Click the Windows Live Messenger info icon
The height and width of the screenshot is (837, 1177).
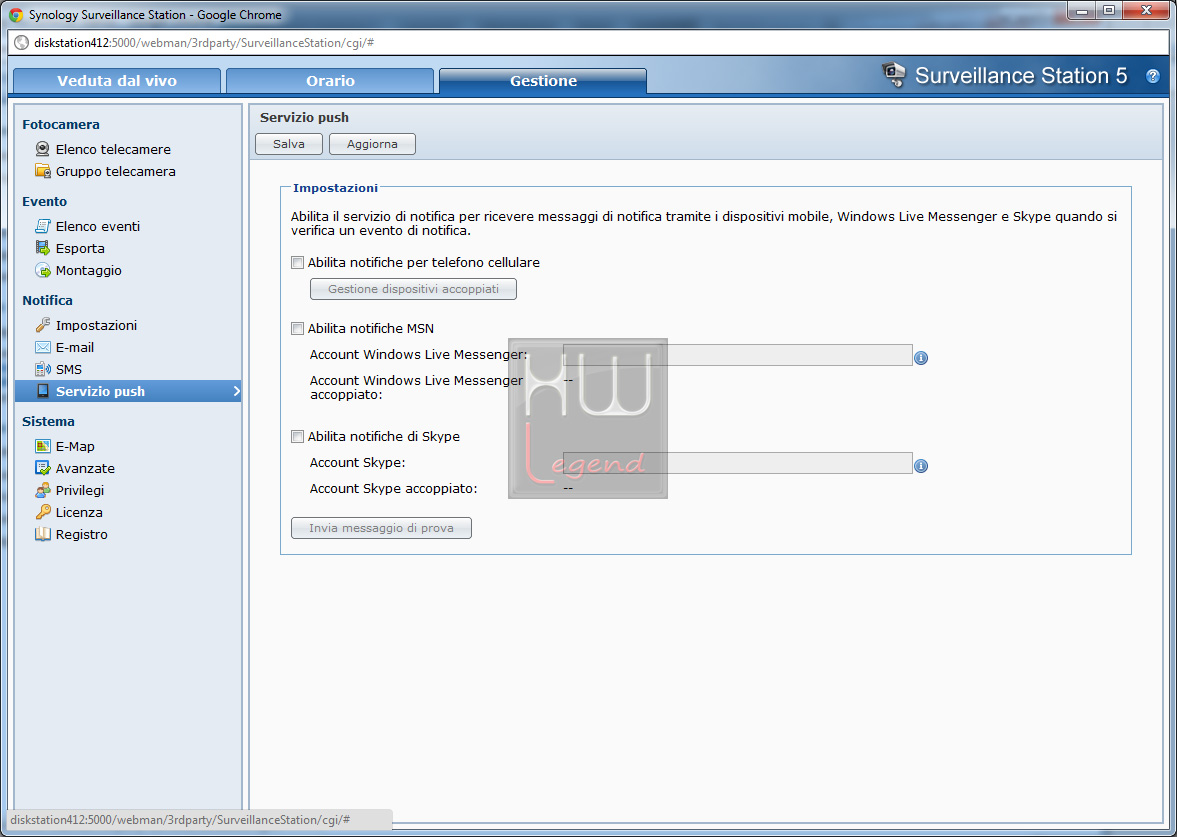pos(921,358)
